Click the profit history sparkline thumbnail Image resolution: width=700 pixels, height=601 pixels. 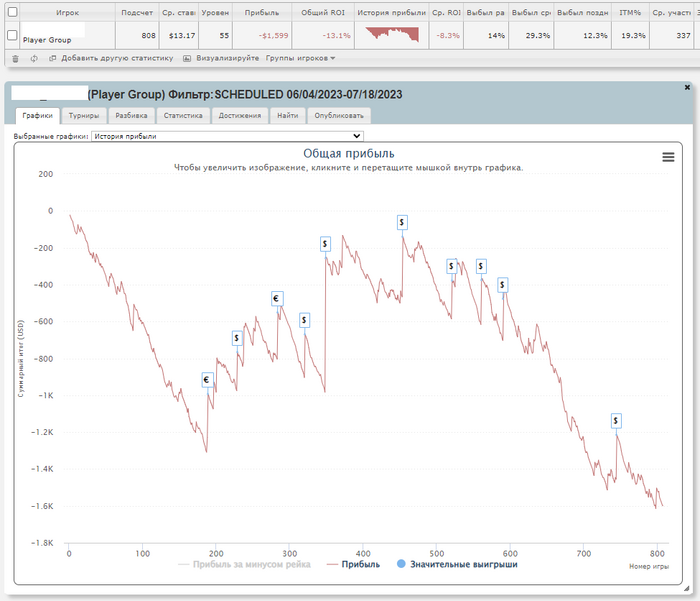(x=392, y=34)
